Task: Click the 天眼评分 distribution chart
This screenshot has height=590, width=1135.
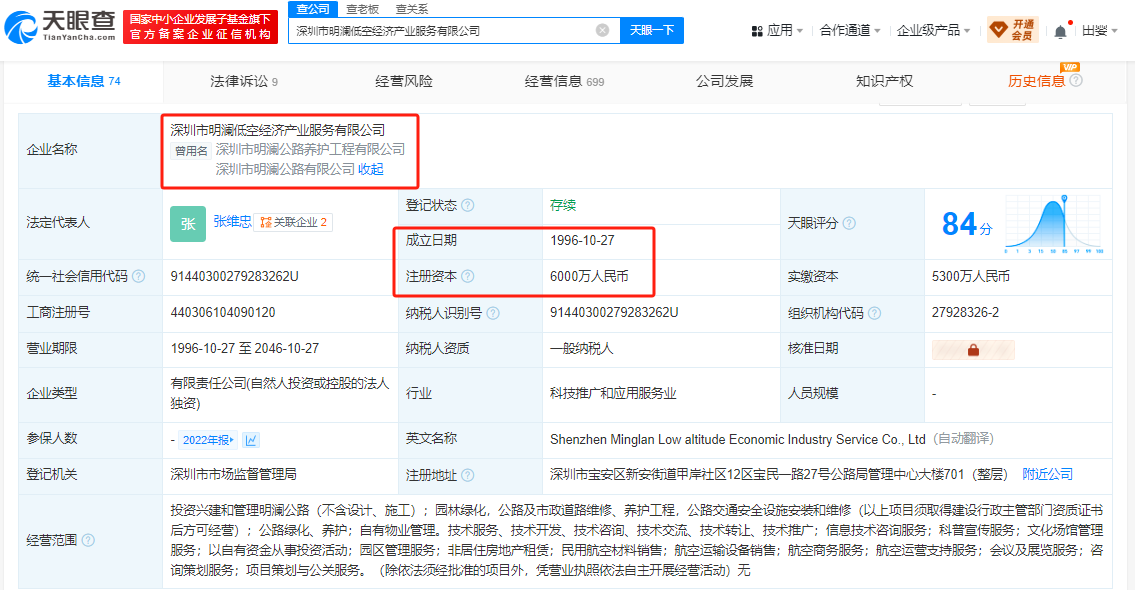Action: (x=1054, y=224)
